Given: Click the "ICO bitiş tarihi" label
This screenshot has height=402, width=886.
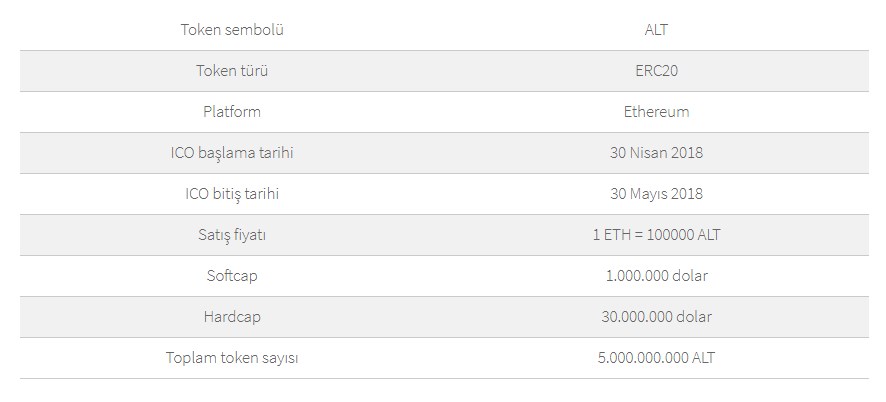Looking at the screenshot, I should pyautogui.click(x=232, y=194).
